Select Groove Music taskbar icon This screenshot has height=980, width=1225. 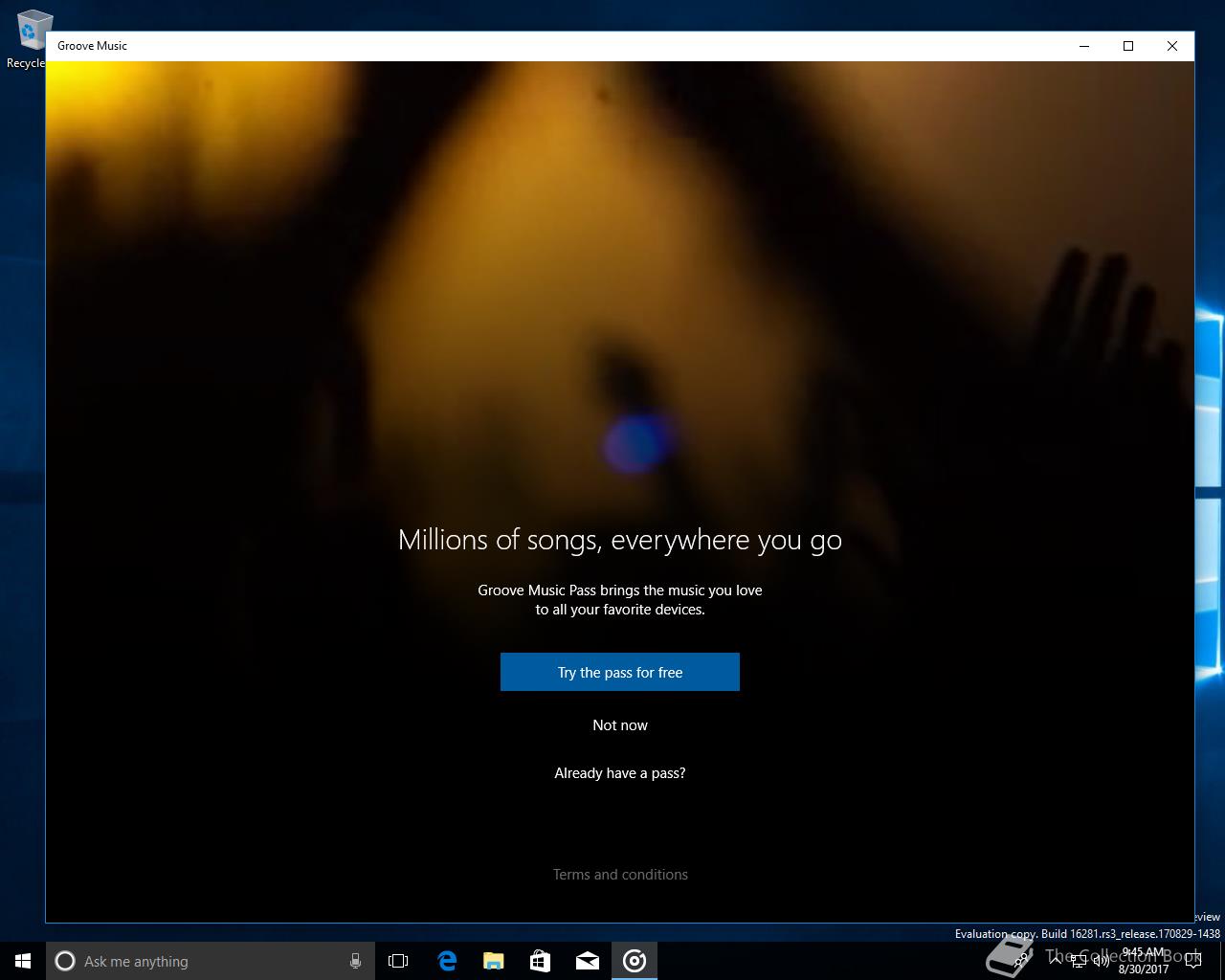click(x=635, y=961)
